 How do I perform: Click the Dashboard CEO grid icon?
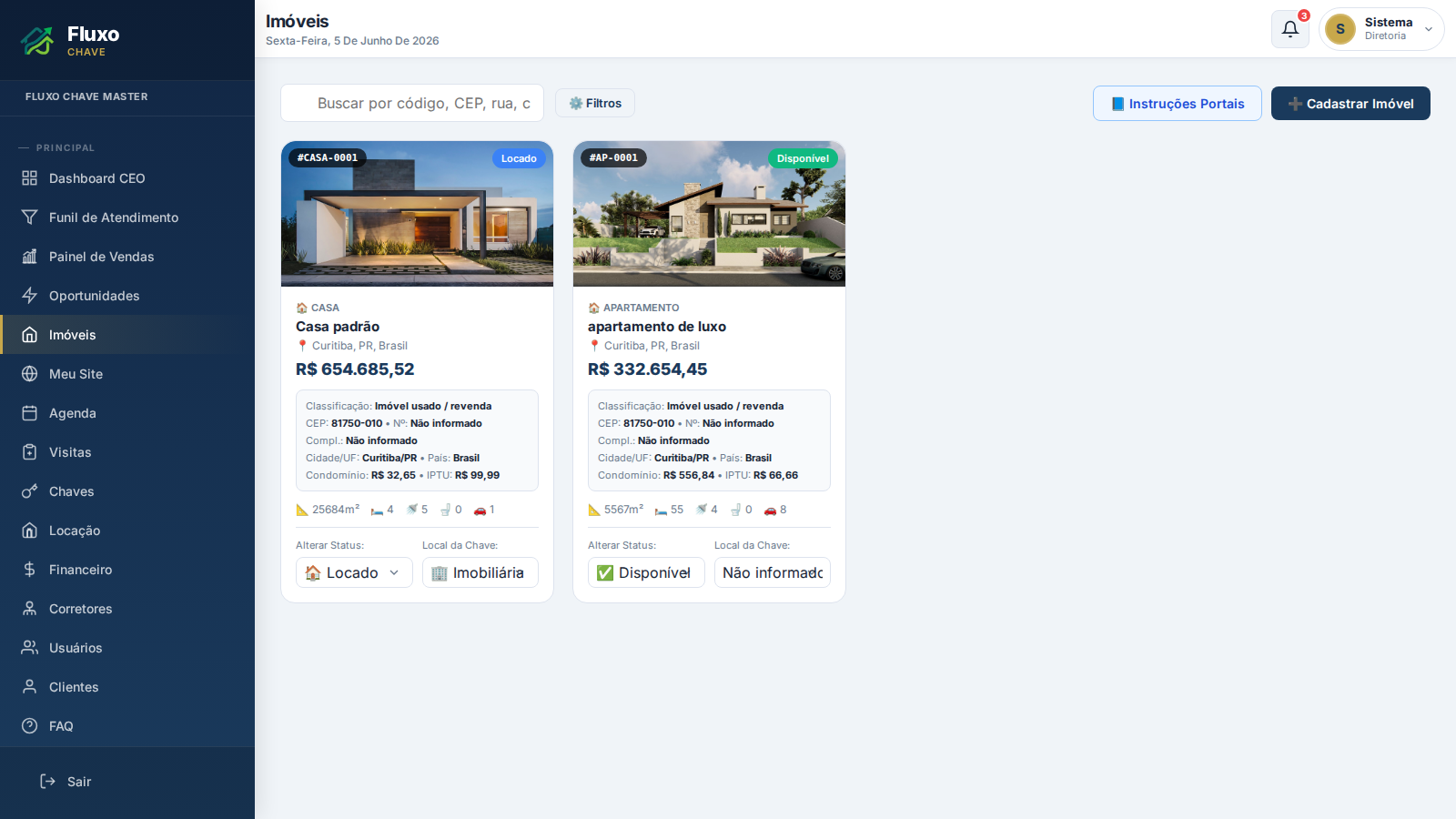click(x=29, y=178)
